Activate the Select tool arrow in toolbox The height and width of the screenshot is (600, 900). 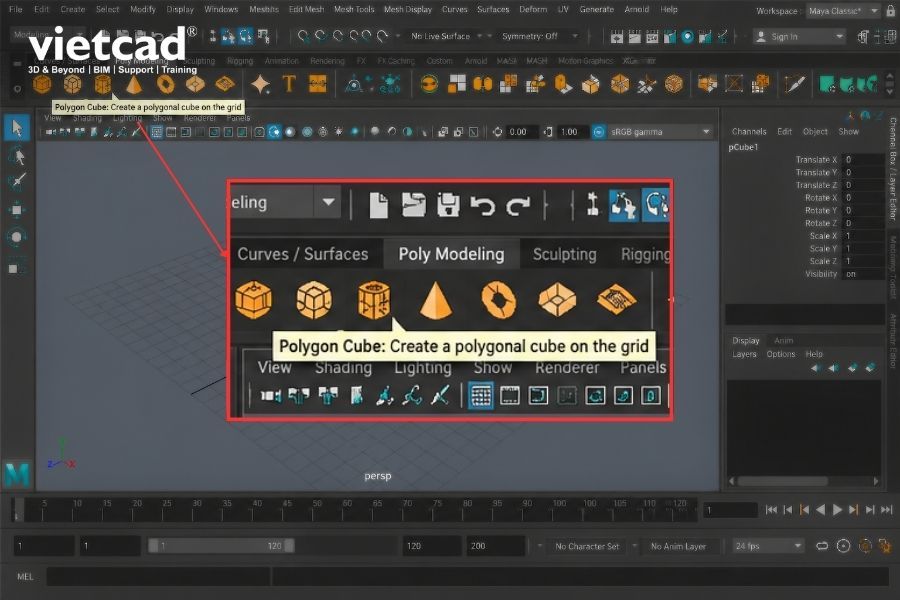17,127
